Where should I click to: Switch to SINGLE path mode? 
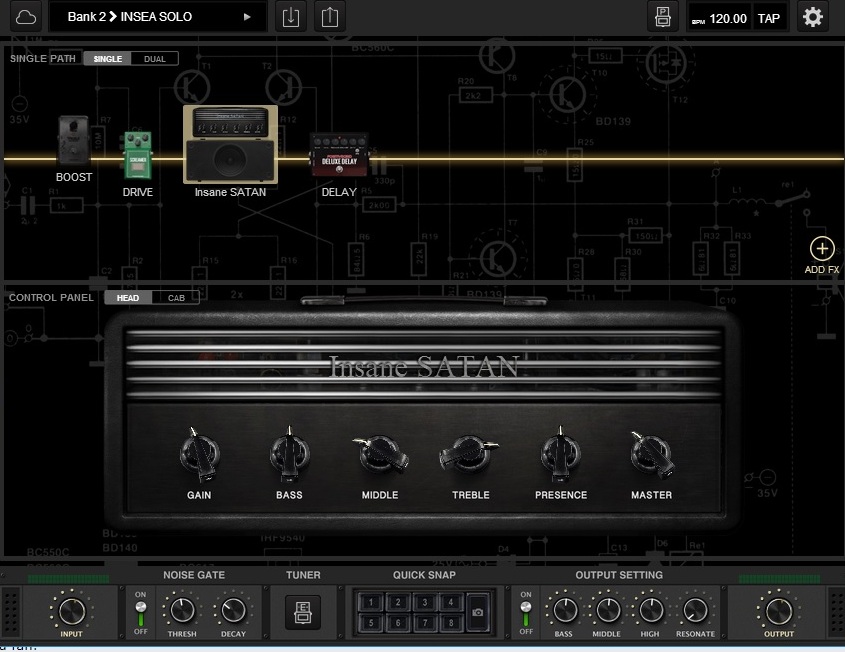click(x=108, y=59)
